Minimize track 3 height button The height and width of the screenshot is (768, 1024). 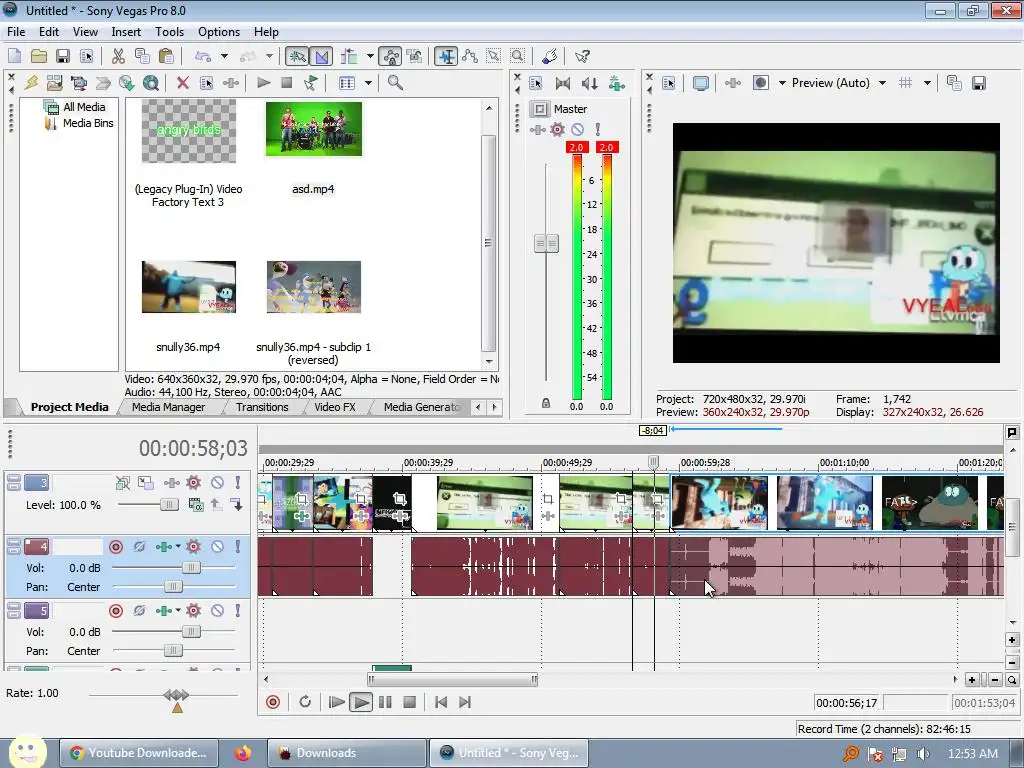13,479
